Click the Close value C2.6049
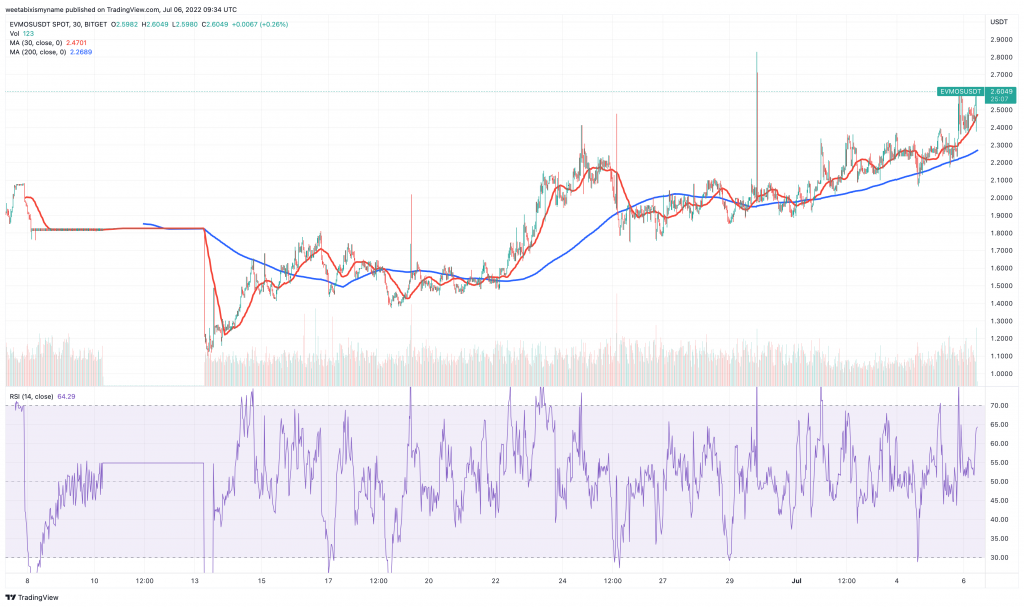This screenshot has height=607, width=1024. click(215, 24)
